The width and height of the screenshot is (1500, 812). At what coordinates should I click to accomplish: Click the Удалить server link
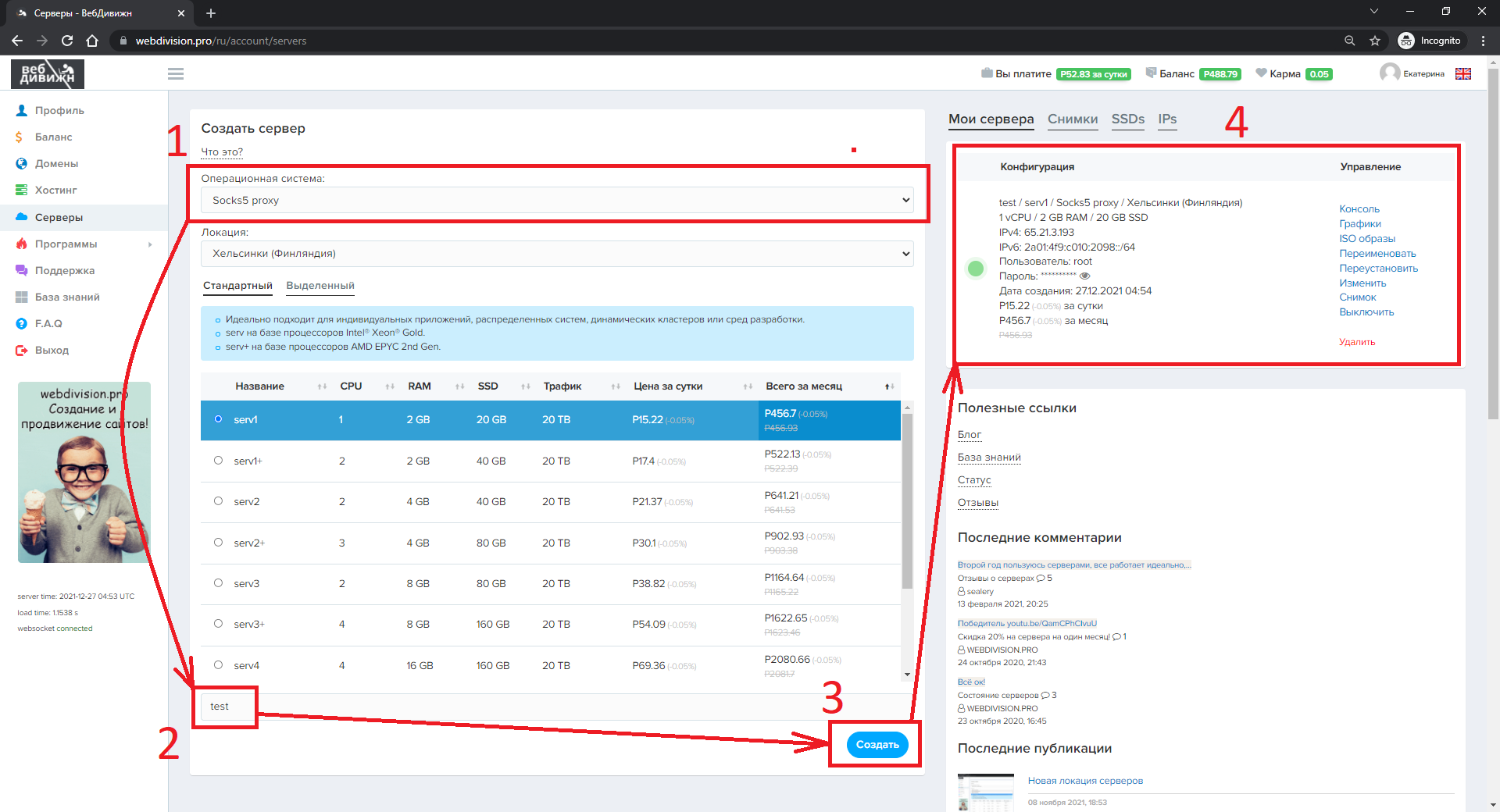tap(1356, 342)
